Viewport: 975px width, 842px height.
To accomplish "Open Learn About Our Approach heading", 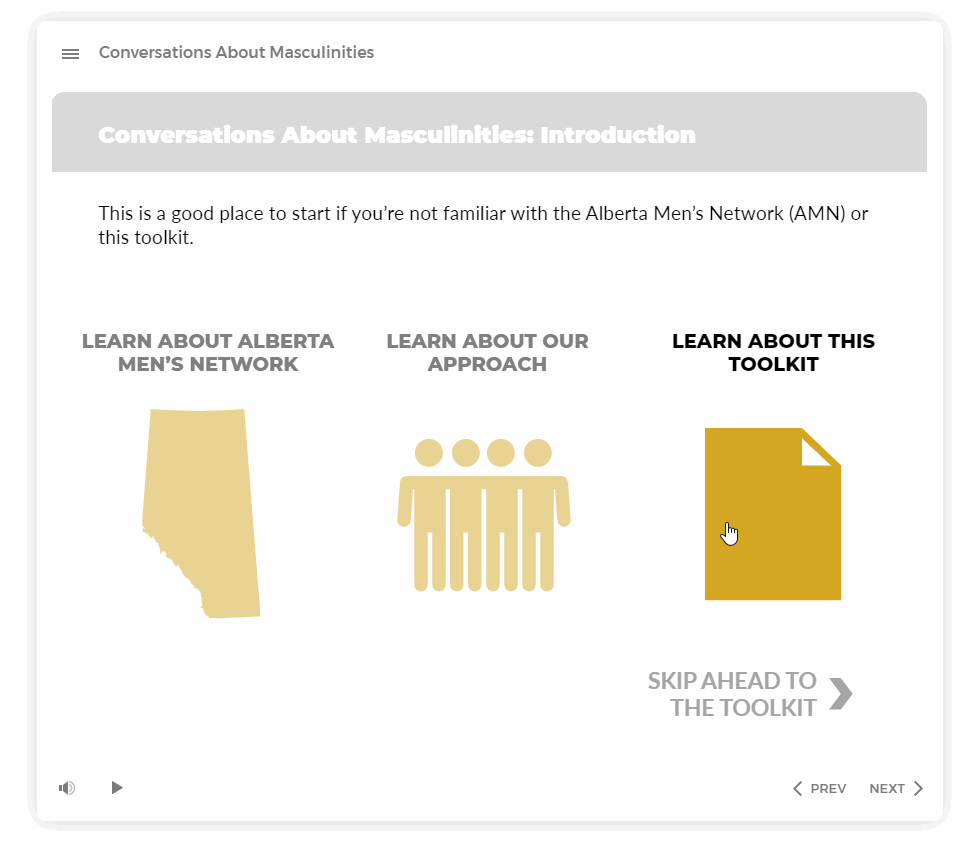I will pyautogui.click(x=487, y=353).
